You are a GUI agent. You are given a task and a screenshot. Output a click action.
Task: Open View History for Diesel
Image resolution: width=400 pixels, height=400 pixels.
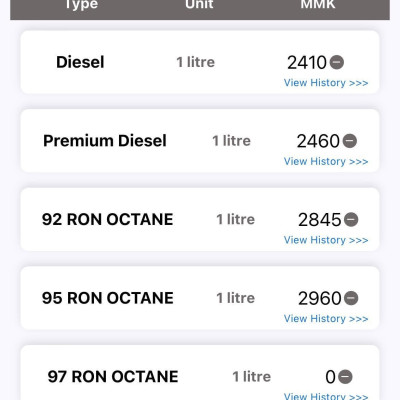pyautogui.click(x=326, y=83)
